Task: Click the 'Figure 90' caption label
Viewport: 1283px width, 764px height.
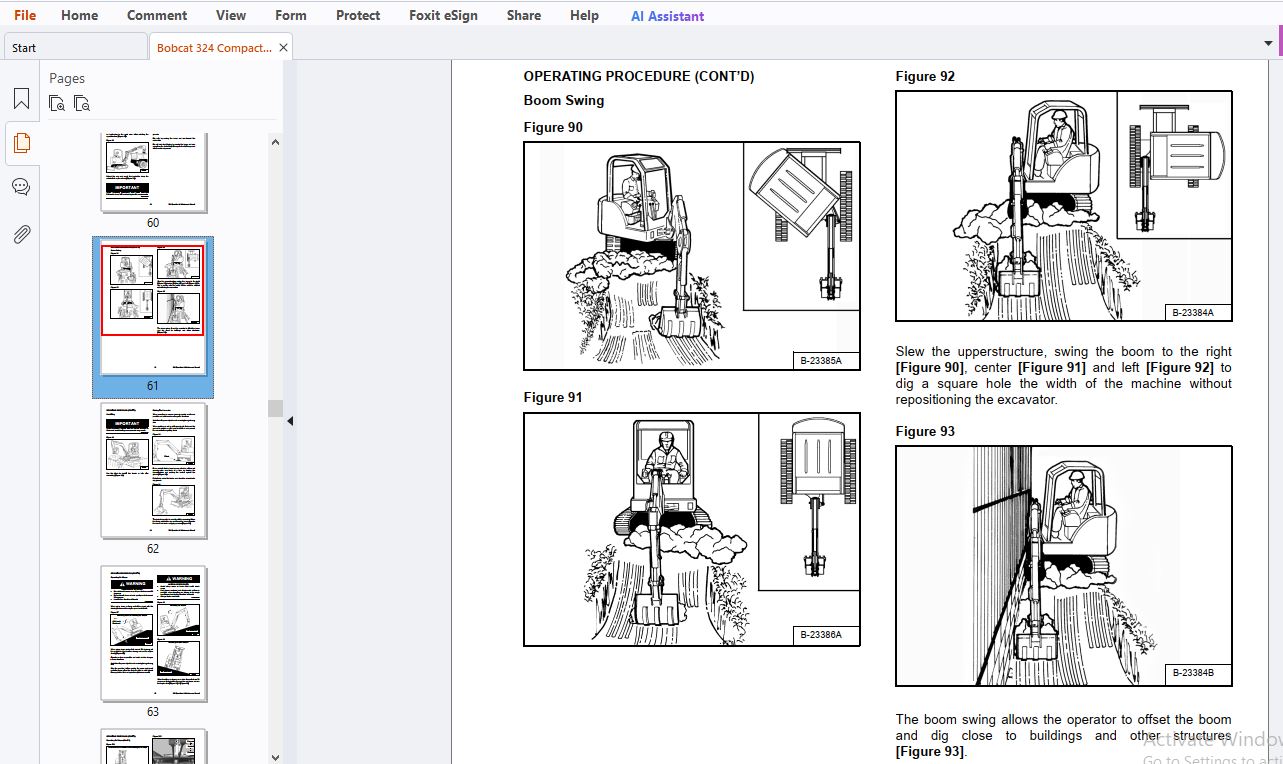Action: (553, 127)
